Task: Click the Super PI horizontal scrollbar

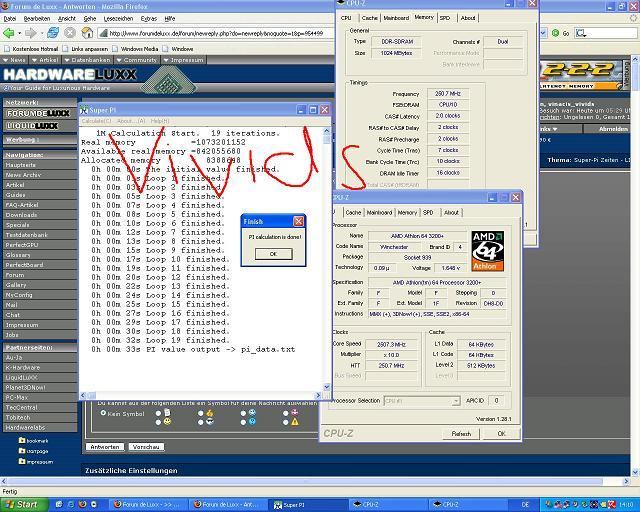Action: coord(202,395)
